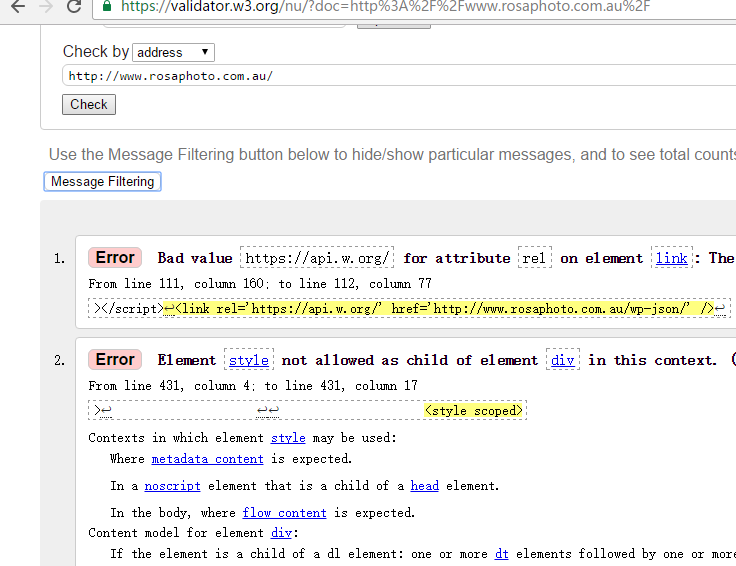Follow the 'dt' elements link
Viewport: 736px width, 566px height.
501,554
